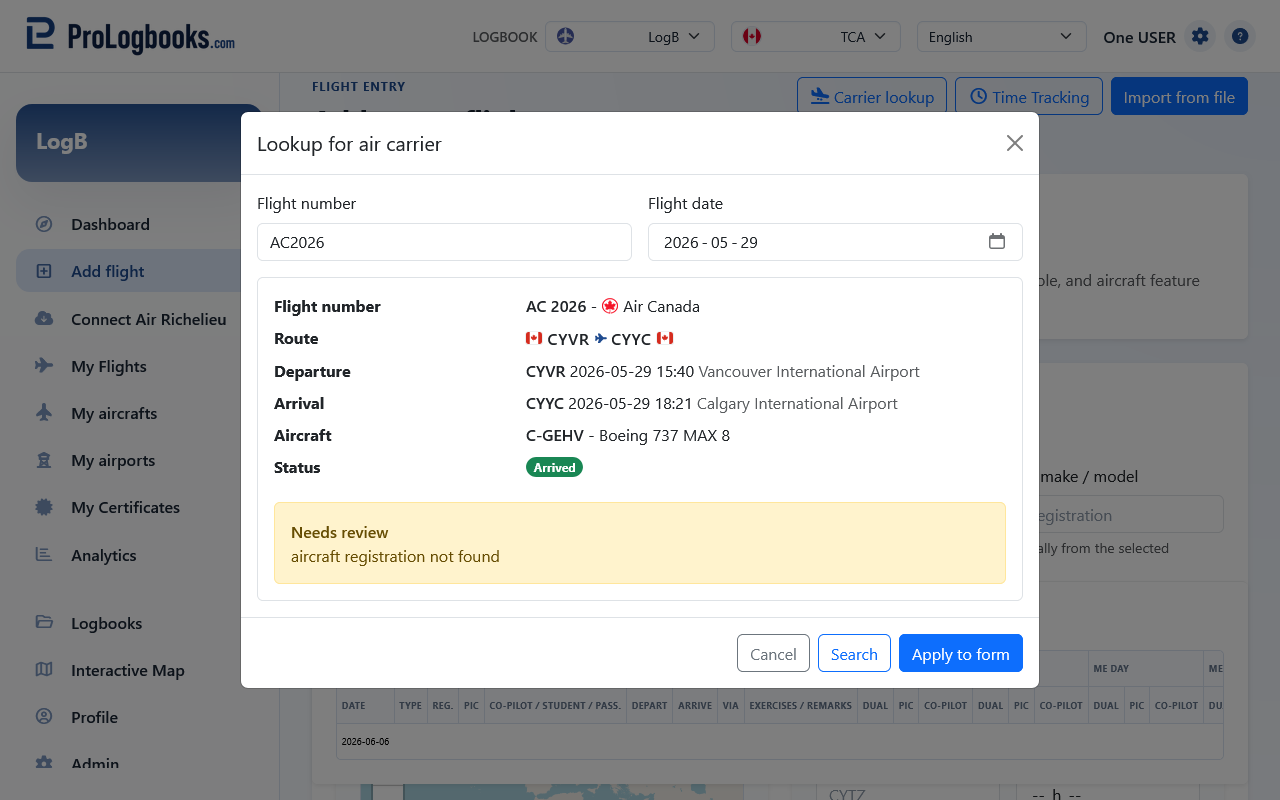1280x800 pixels.
Task: Click the Arrived status badge
Action: pos(554,467)
